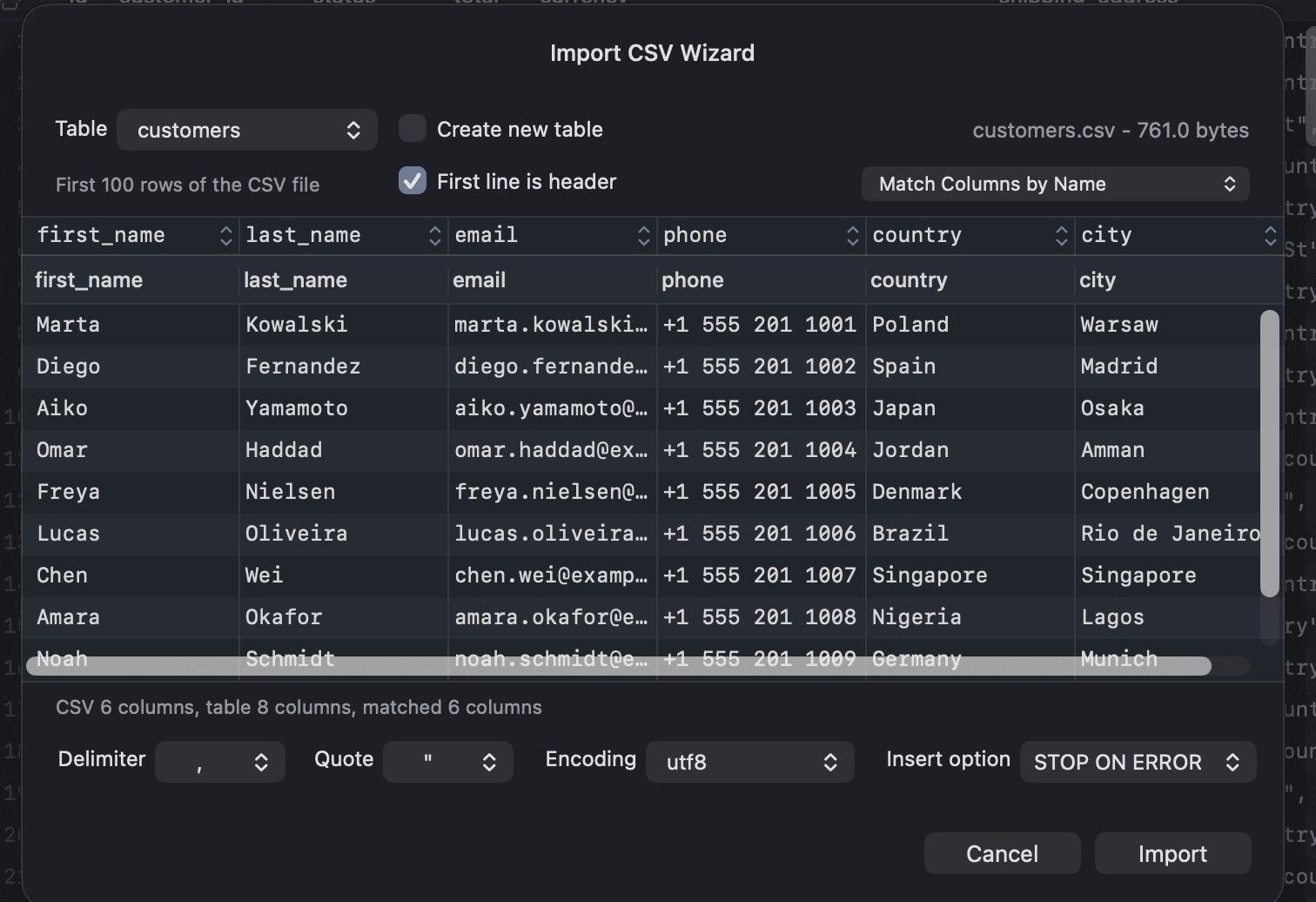Change mapping for email column
Viewport: 1316px width, 902px height.
click(552, 235)
